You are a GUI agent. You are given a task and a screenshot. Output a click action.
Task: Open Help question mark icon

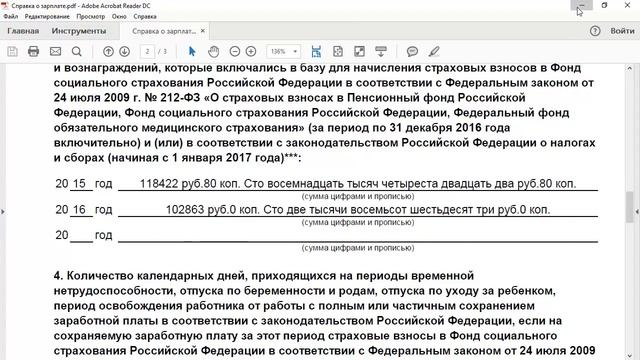tap(595, 31)
